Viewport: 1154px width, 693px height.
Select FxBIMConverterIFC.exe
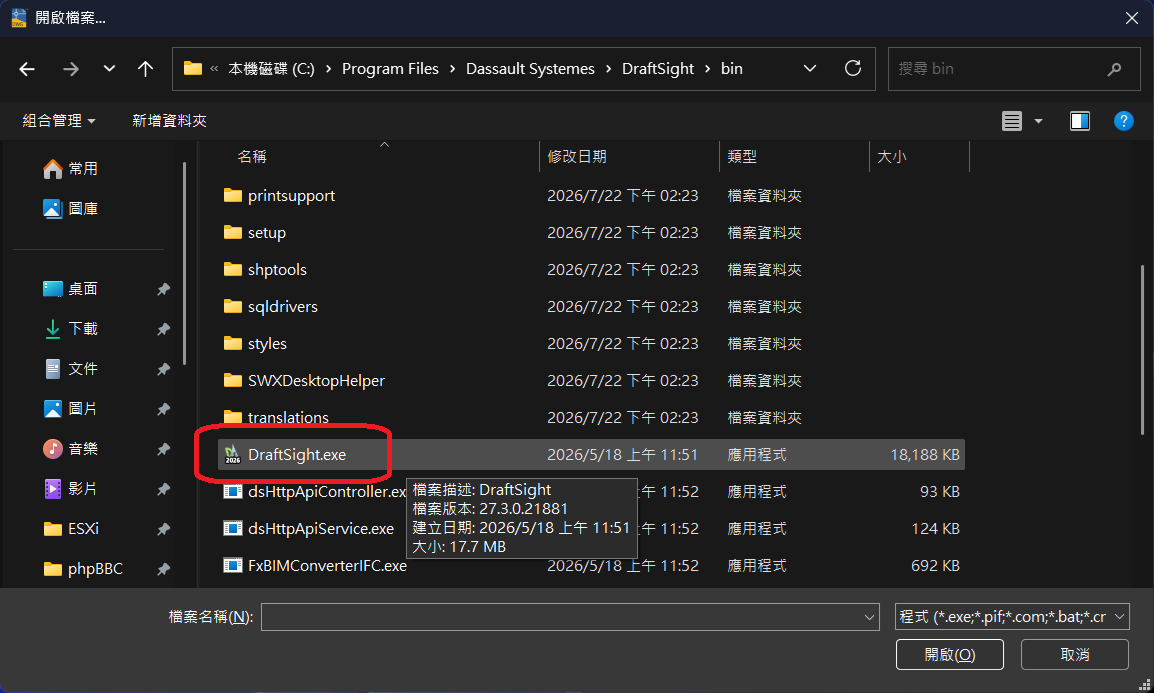[327, 566]
